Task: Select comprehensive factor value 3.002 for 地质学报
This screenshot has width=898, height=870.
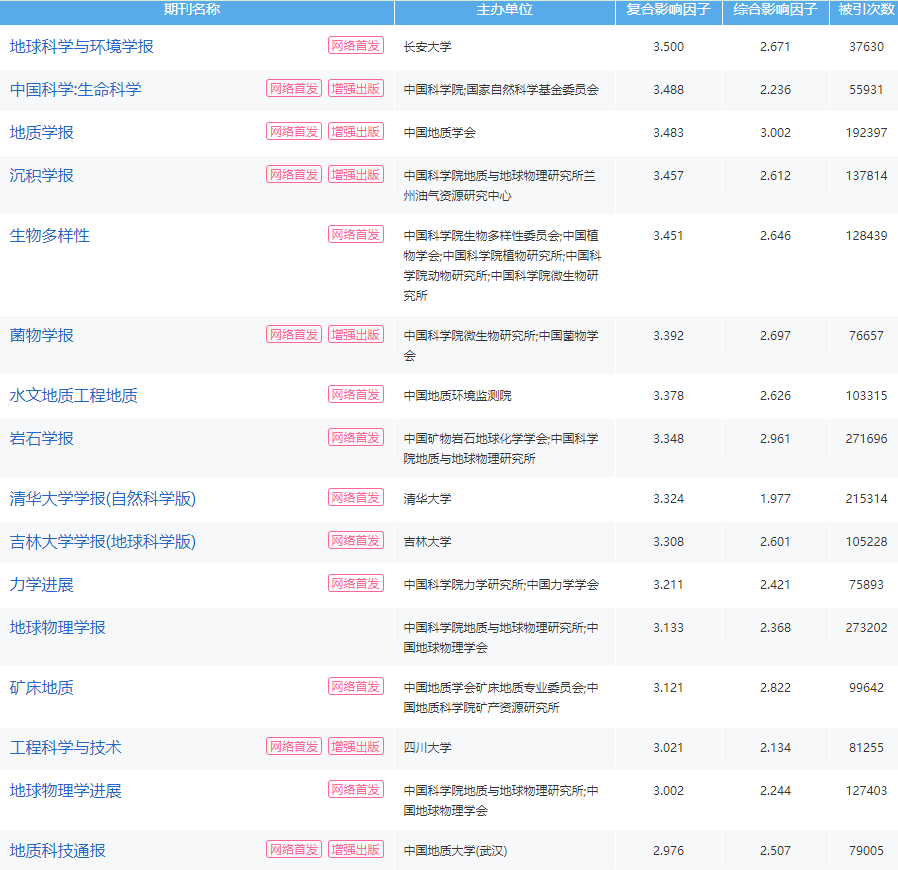Action: coord(775,133)
